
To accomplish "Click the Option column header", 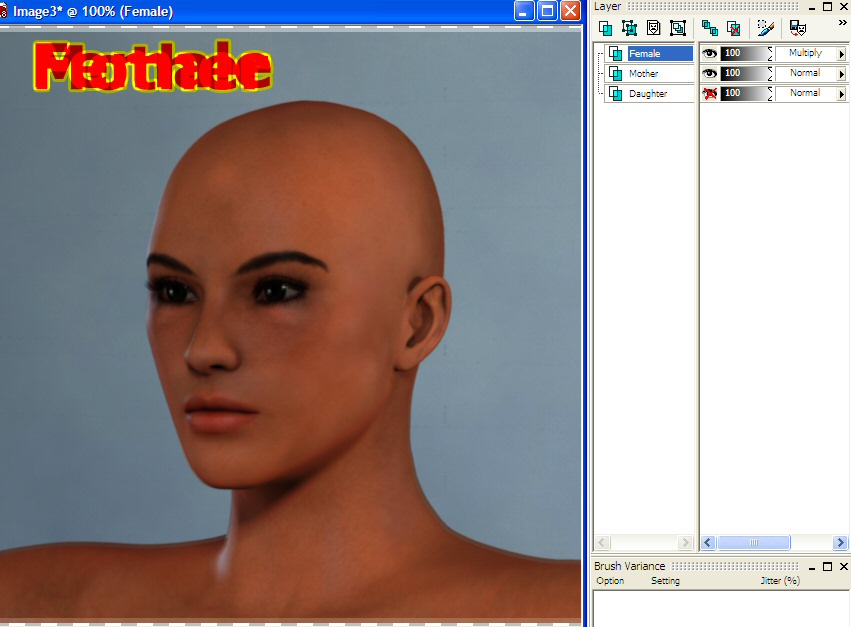I will (x=610, y=581).
